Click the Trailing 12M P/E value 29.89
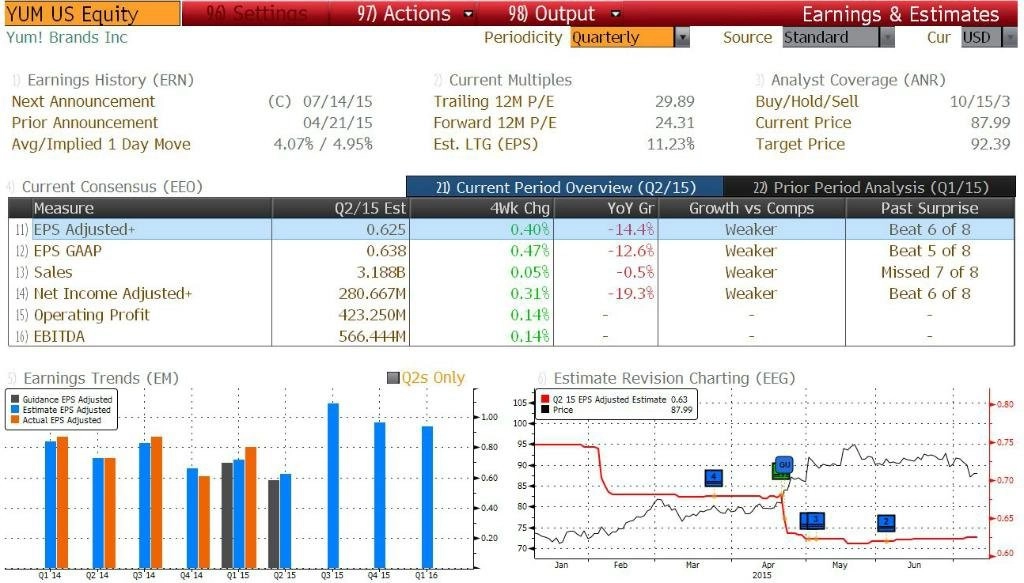 tap(675, 102)
